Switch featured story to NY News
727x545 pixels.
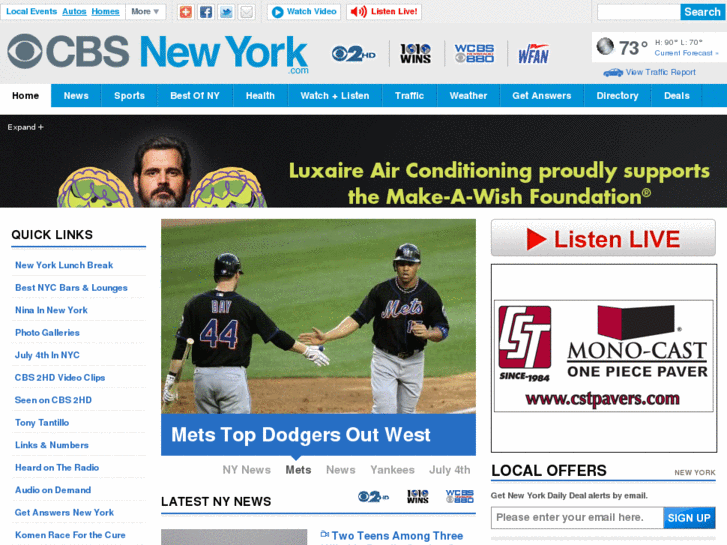(x=246, y=470)
